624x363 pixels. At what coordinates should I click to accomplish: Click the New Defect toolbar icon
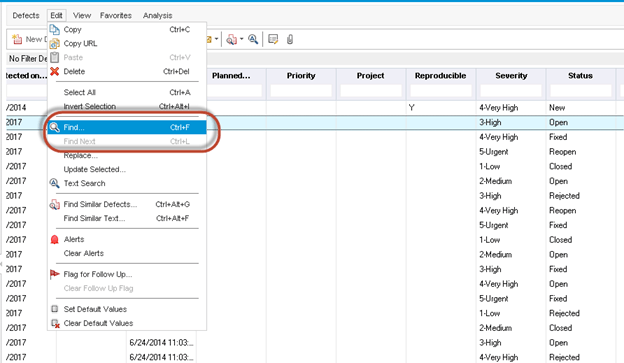pyautogui.click(x=17, y=39)
